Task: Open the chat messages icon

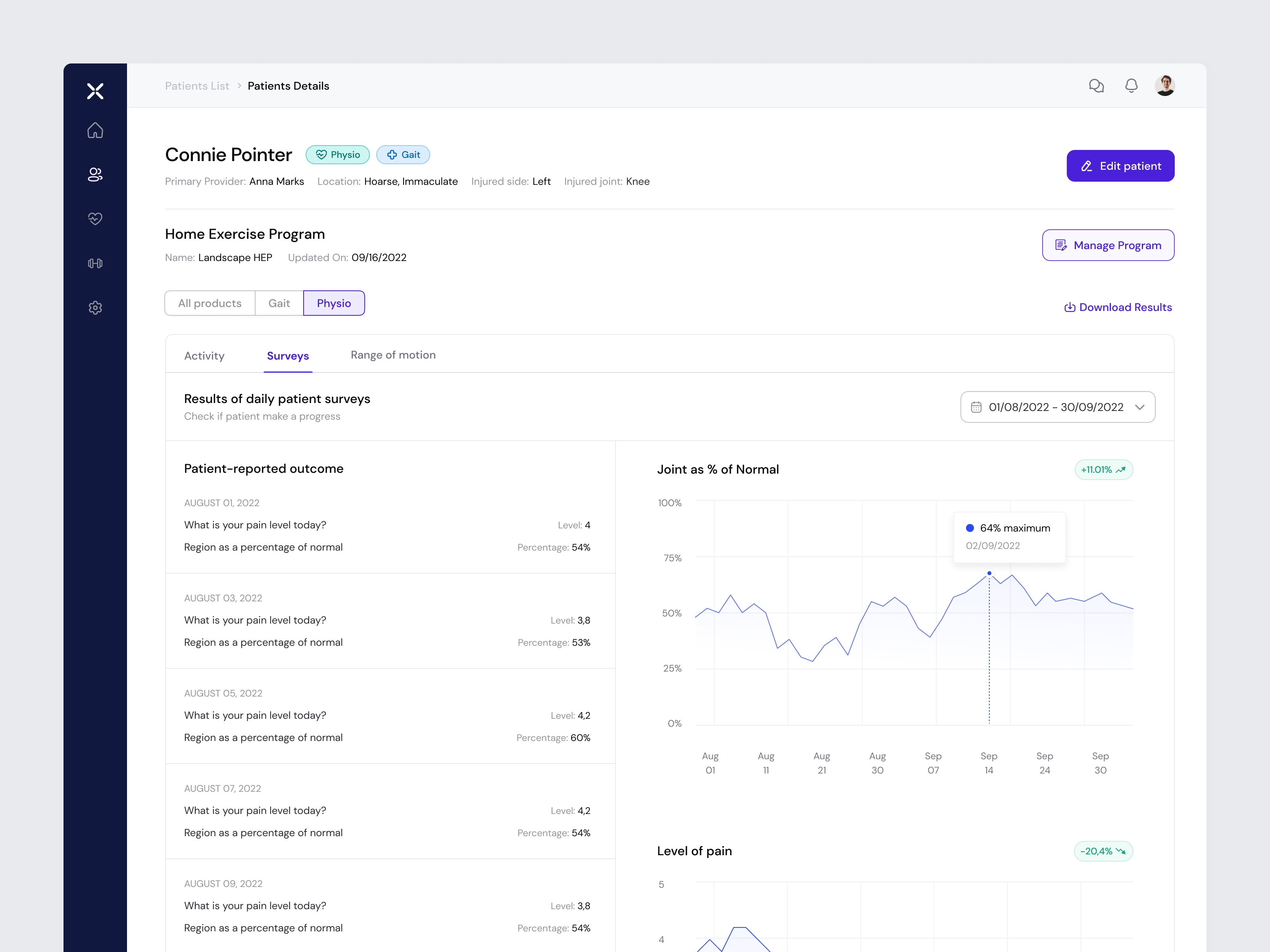Action: (x=1097, y=86)
